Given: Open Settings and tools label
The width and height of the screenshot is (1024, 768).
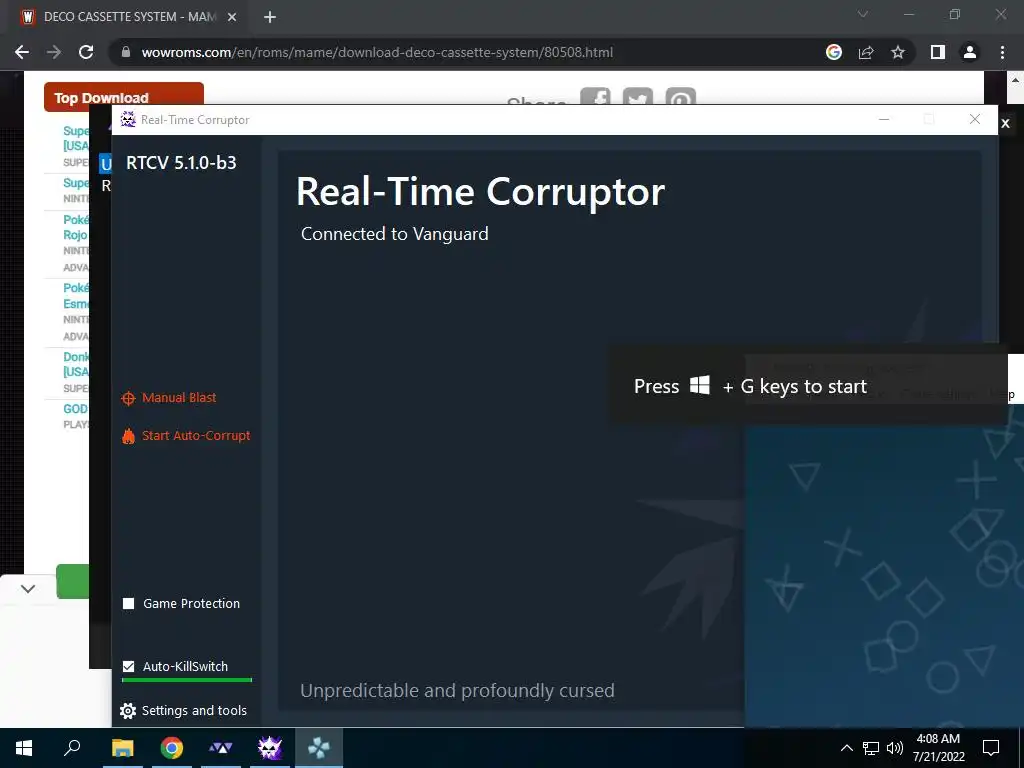Looking at the screenshot, I should pyautogui.click(x=194, y=711).
